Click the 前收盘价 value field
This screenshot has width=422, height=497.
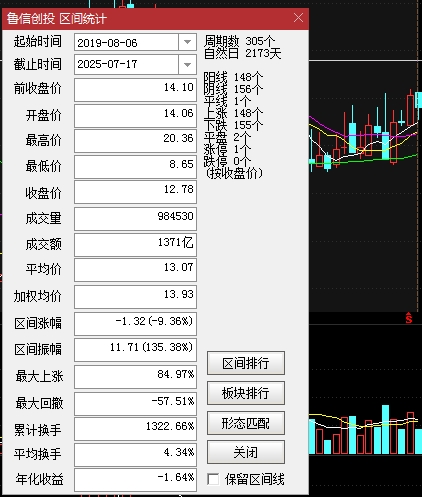[135, 90]
